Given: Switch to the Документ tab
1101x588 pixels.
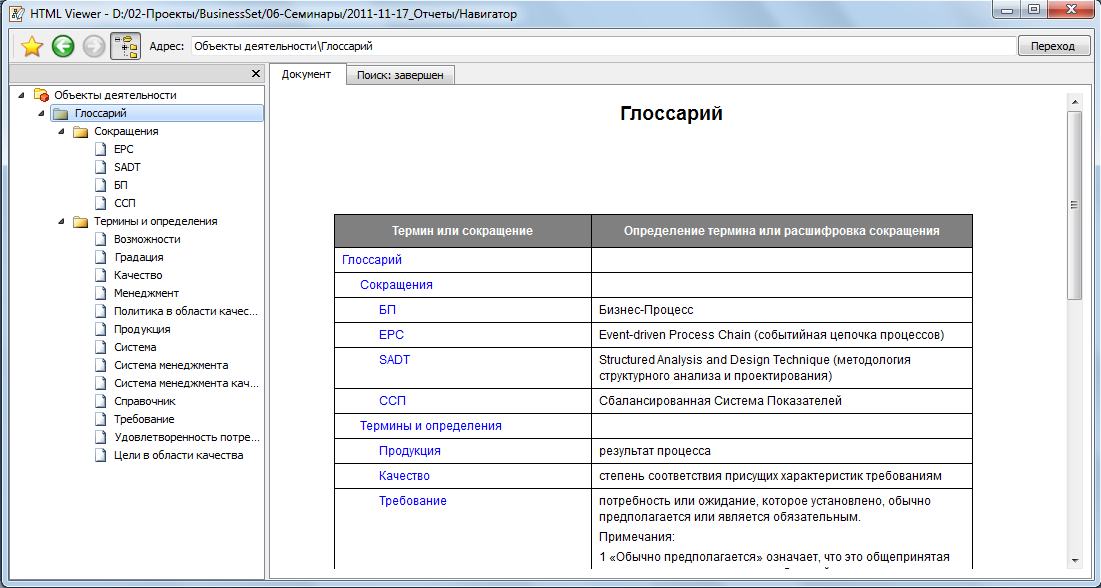Looking at the screenshot, I should [x=306, y=75].
